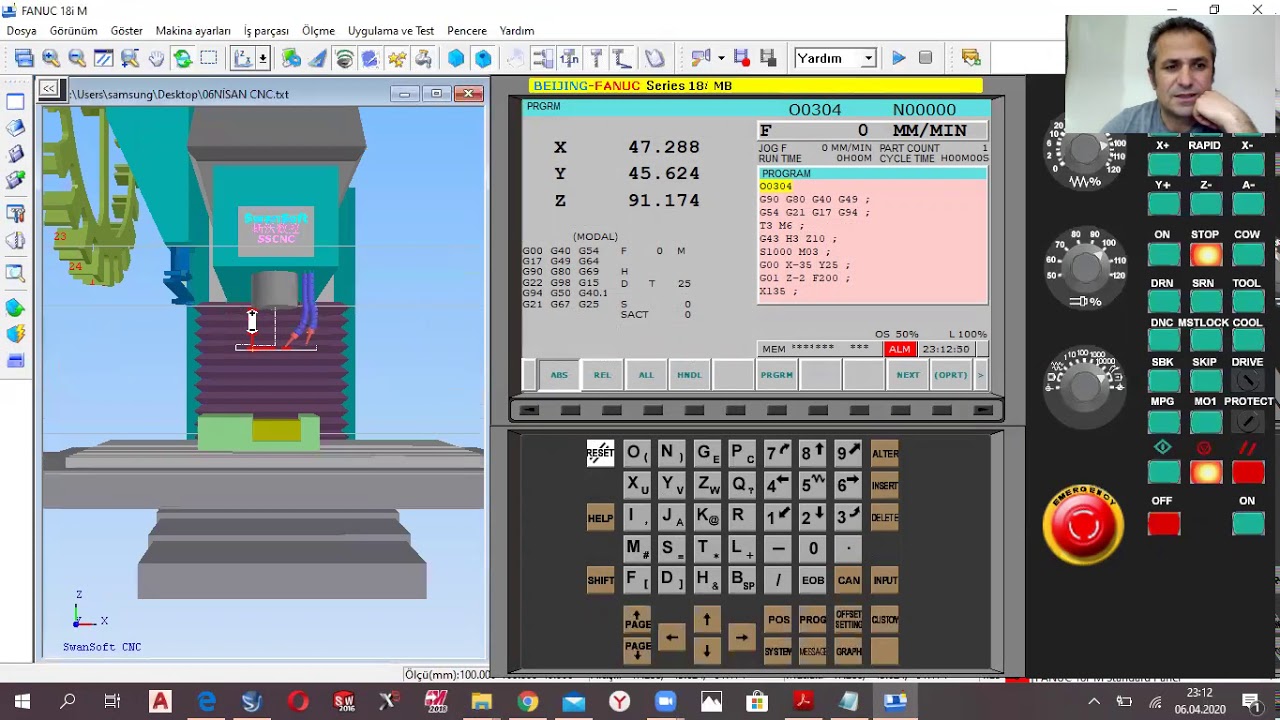
Task: Click the NEXT softkey
Action: pos(907,375)
